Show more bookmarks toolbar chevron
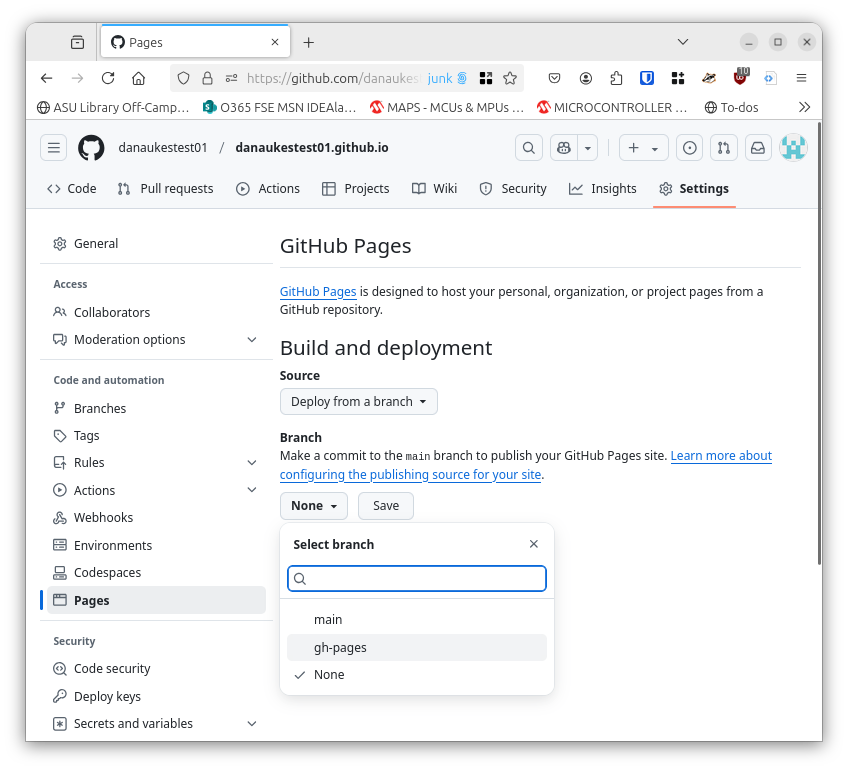Image resolution: width=848 pixels, height=770 pixels. tap(805, 107)
